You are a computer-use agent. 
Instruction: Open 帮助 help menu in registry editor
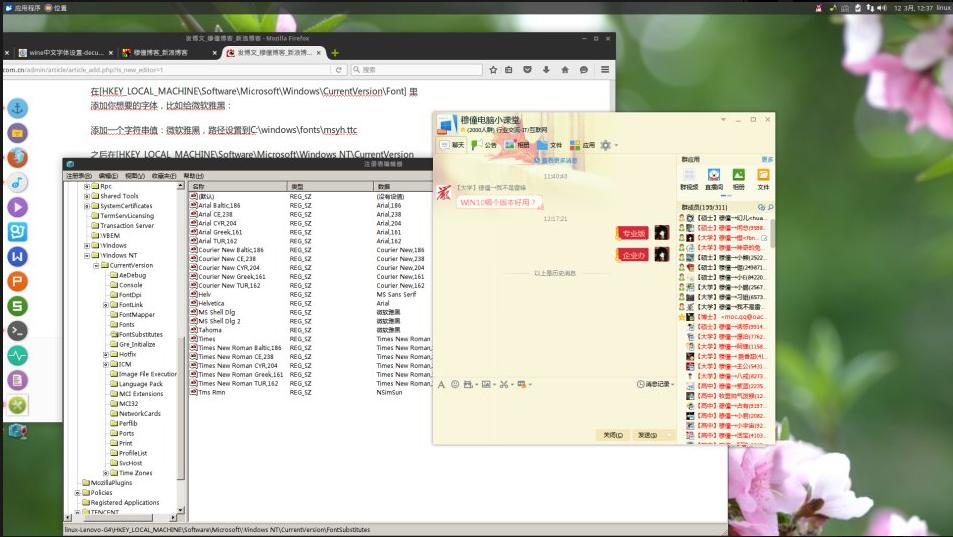(x=193, y=176)
